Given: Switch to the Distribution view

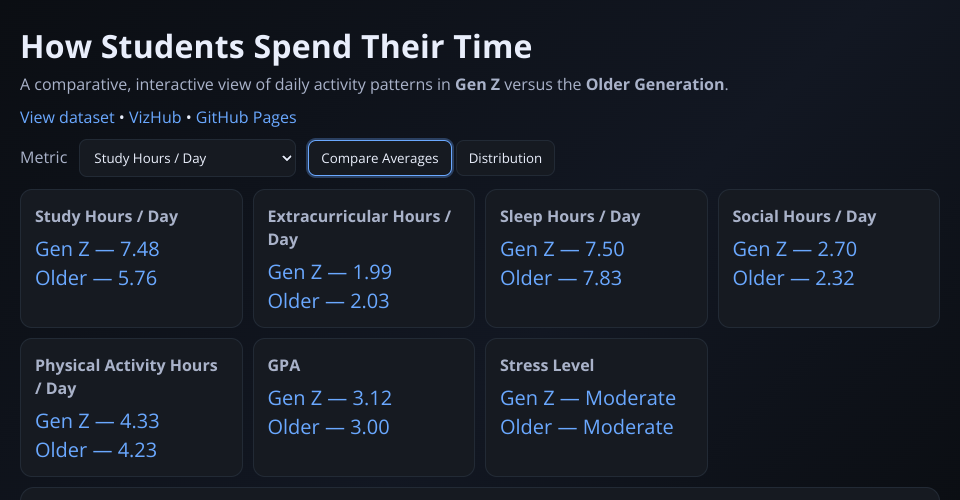Looking at the screenshot, I should point(505,158).
